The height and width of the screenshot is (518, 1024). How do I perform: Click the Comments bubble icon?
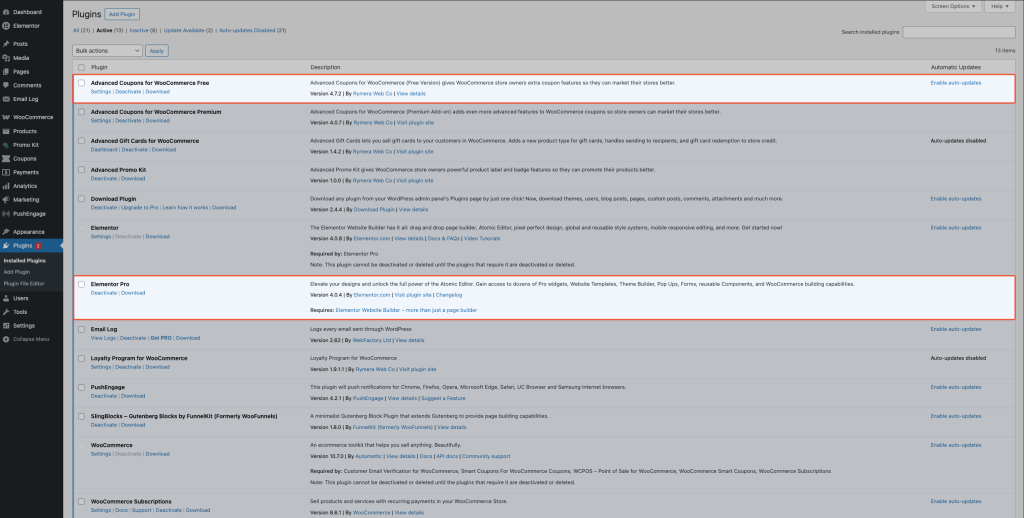6,86
